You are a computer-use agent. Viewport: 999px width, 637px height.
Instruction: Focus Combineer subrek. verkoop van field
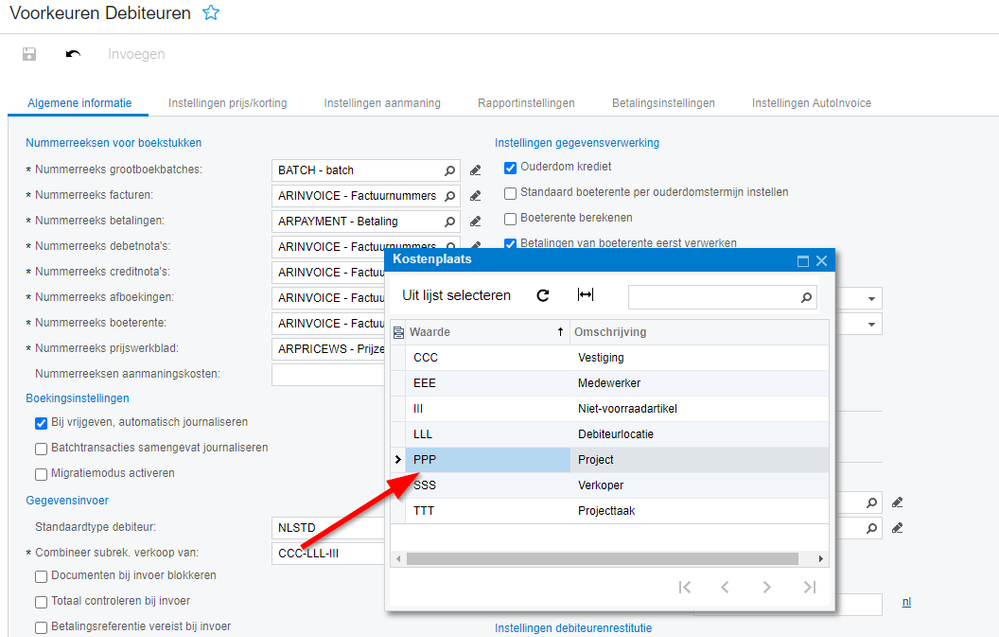tap(328, 553)
